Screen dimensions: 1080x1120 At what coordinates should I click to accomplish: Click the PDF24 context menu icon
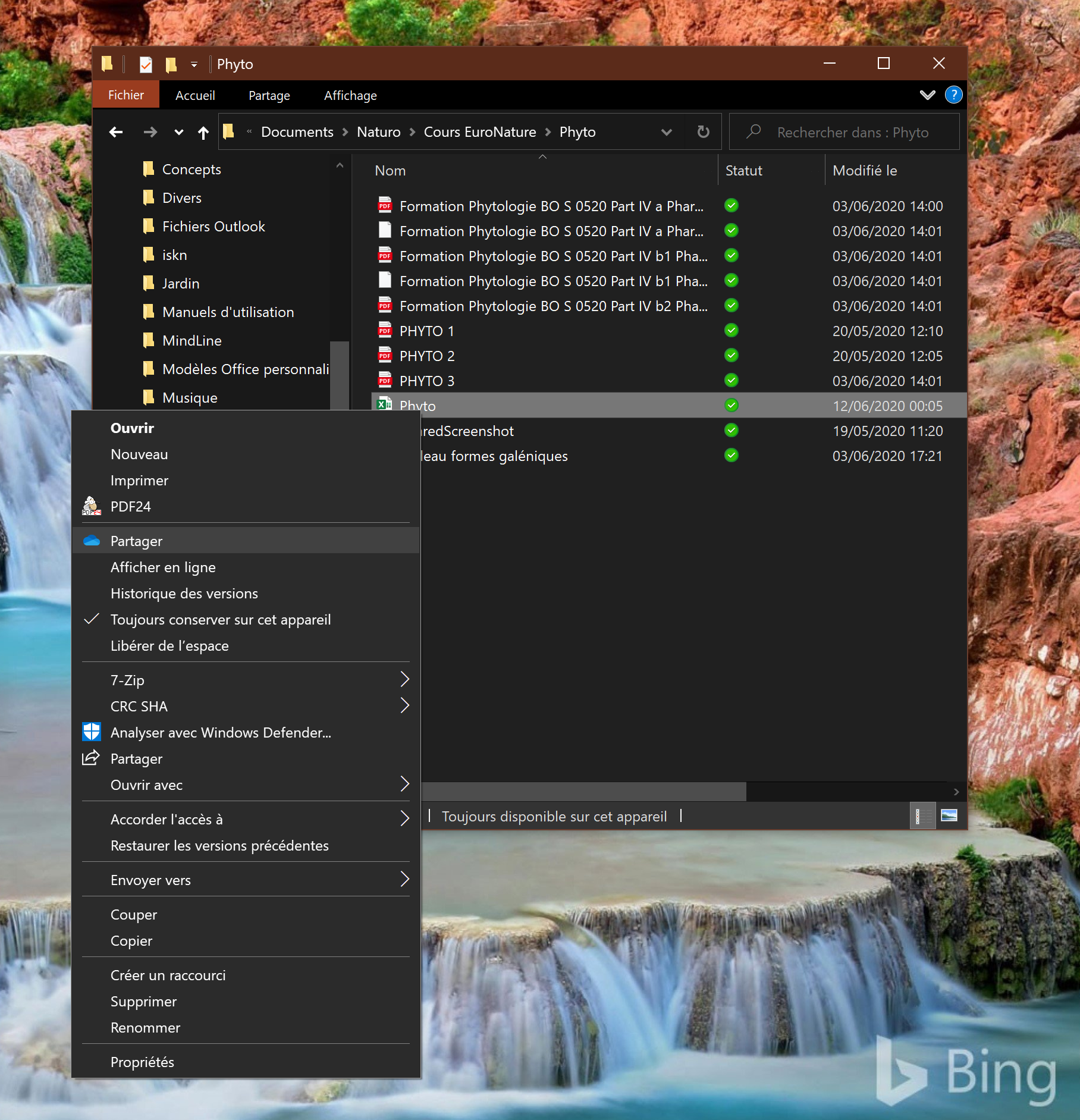[x=91, y=506]
